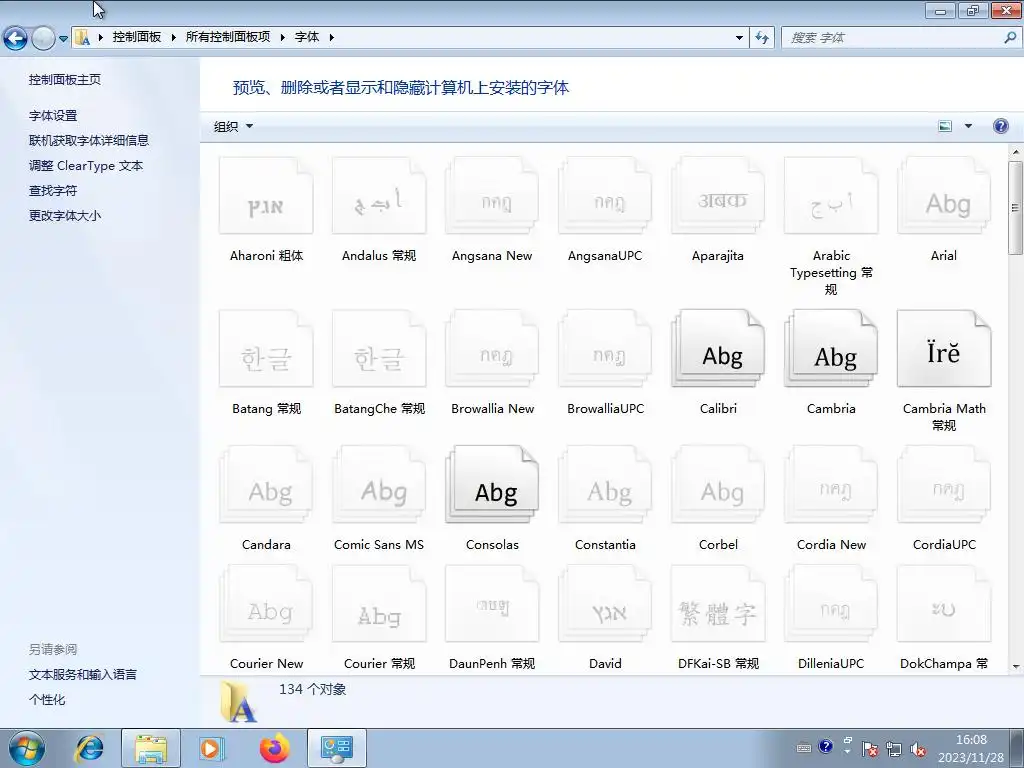
Task: Select the Aparajita font icon
Action: coord(718,196)
